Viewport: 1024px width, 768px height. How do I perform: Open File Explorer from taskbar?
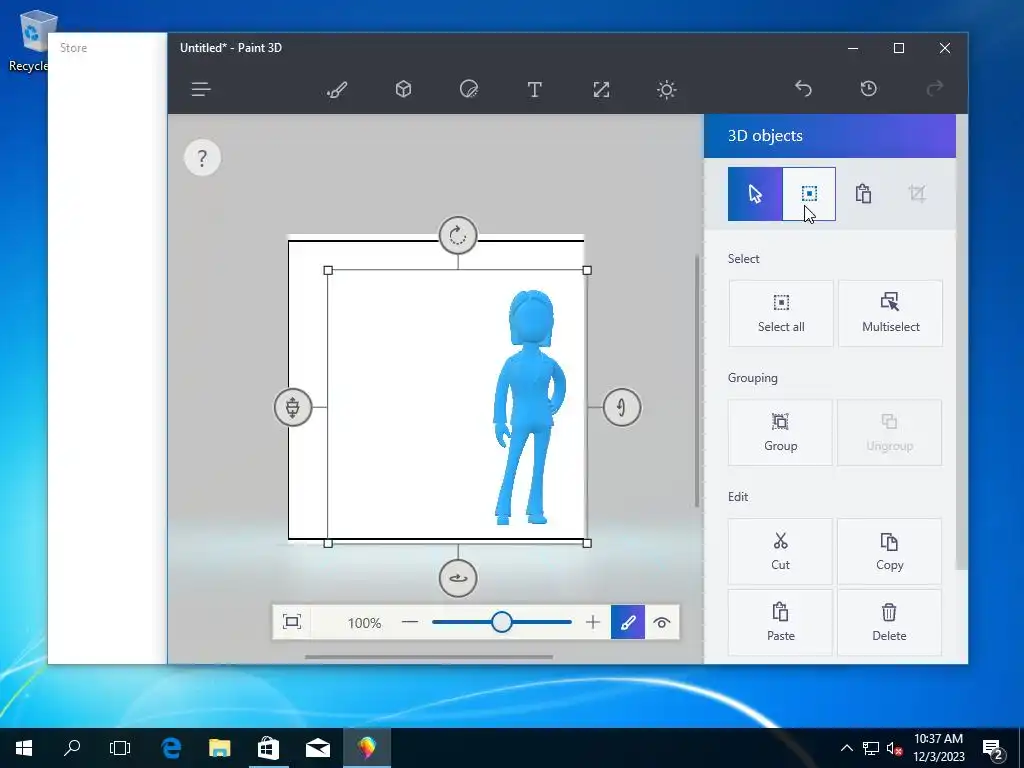click(x=219, y=748)
